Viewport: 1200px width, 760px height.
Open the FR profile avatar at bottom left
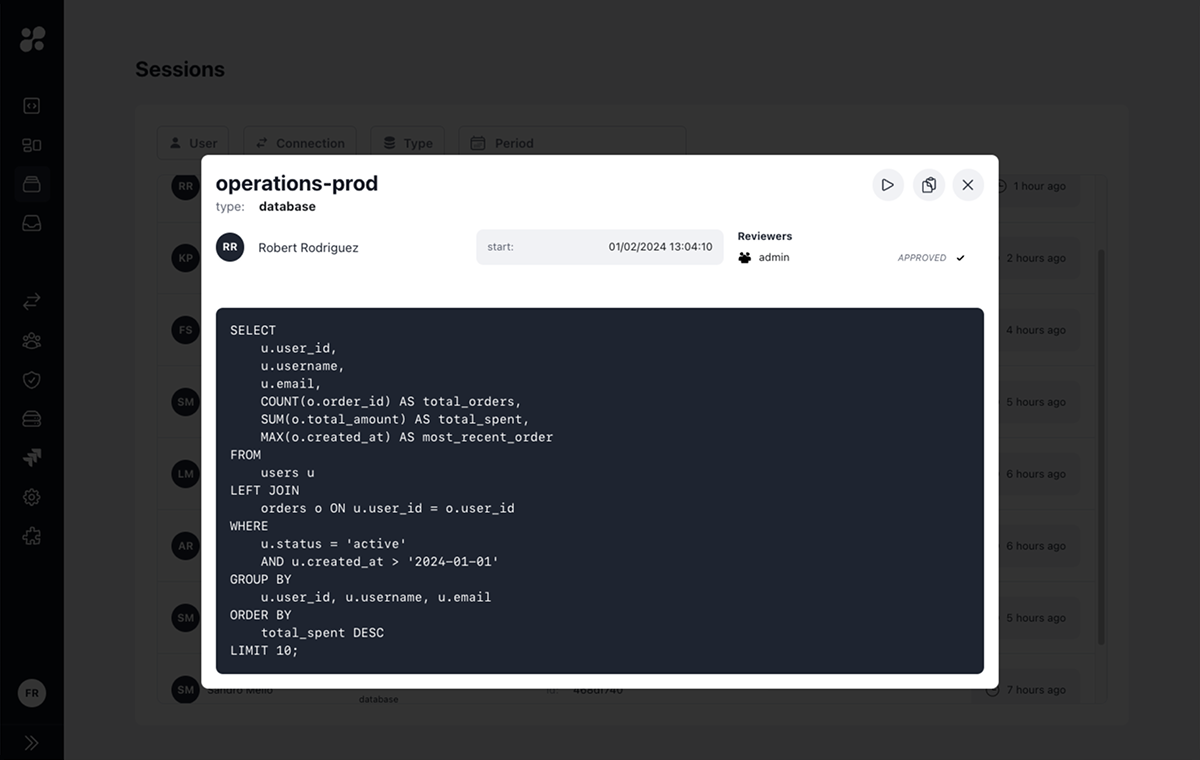coord(31,692)
